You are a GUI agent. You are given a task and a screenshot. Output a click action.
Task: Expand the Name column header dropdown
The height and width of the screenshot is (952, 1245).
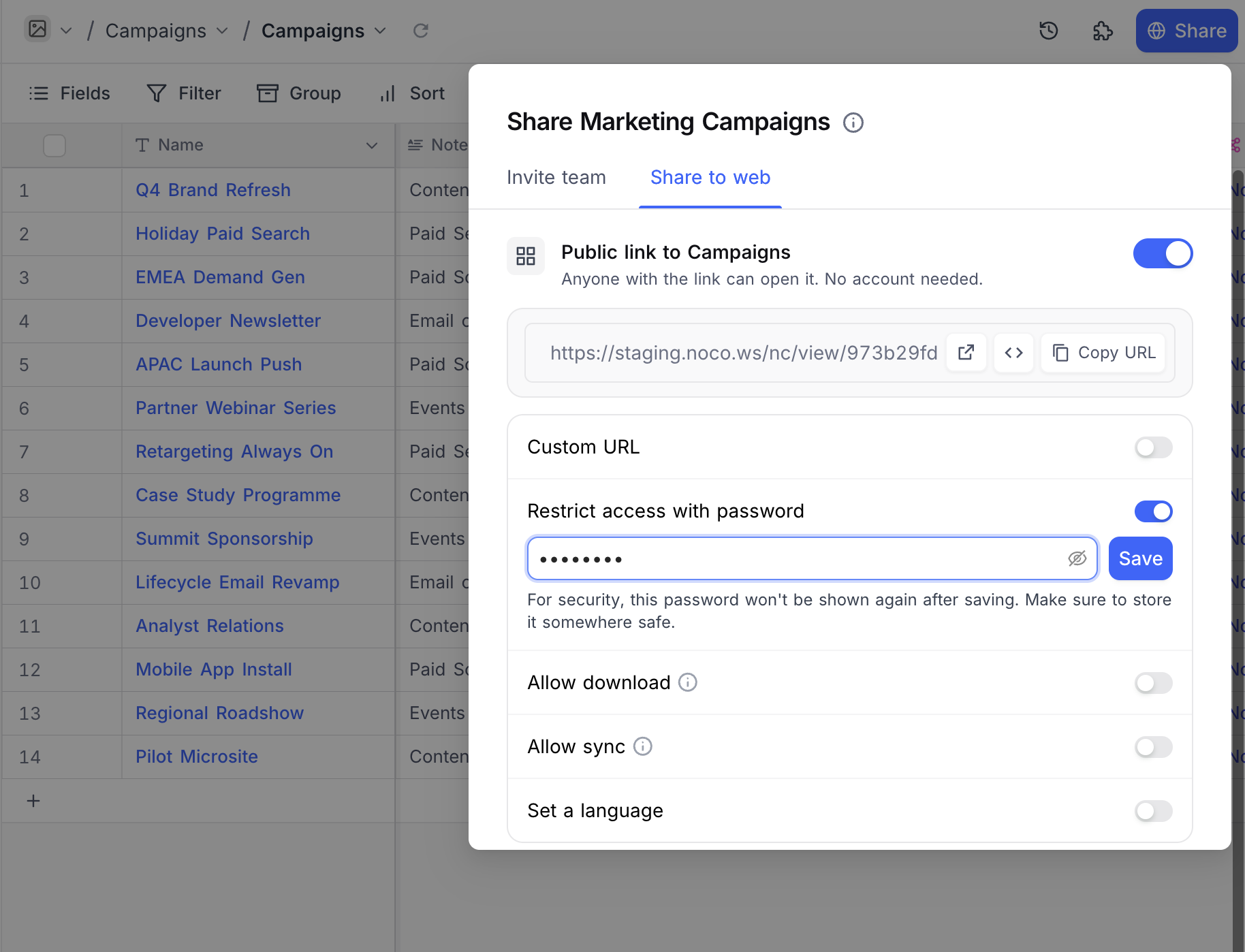(372, 145)
